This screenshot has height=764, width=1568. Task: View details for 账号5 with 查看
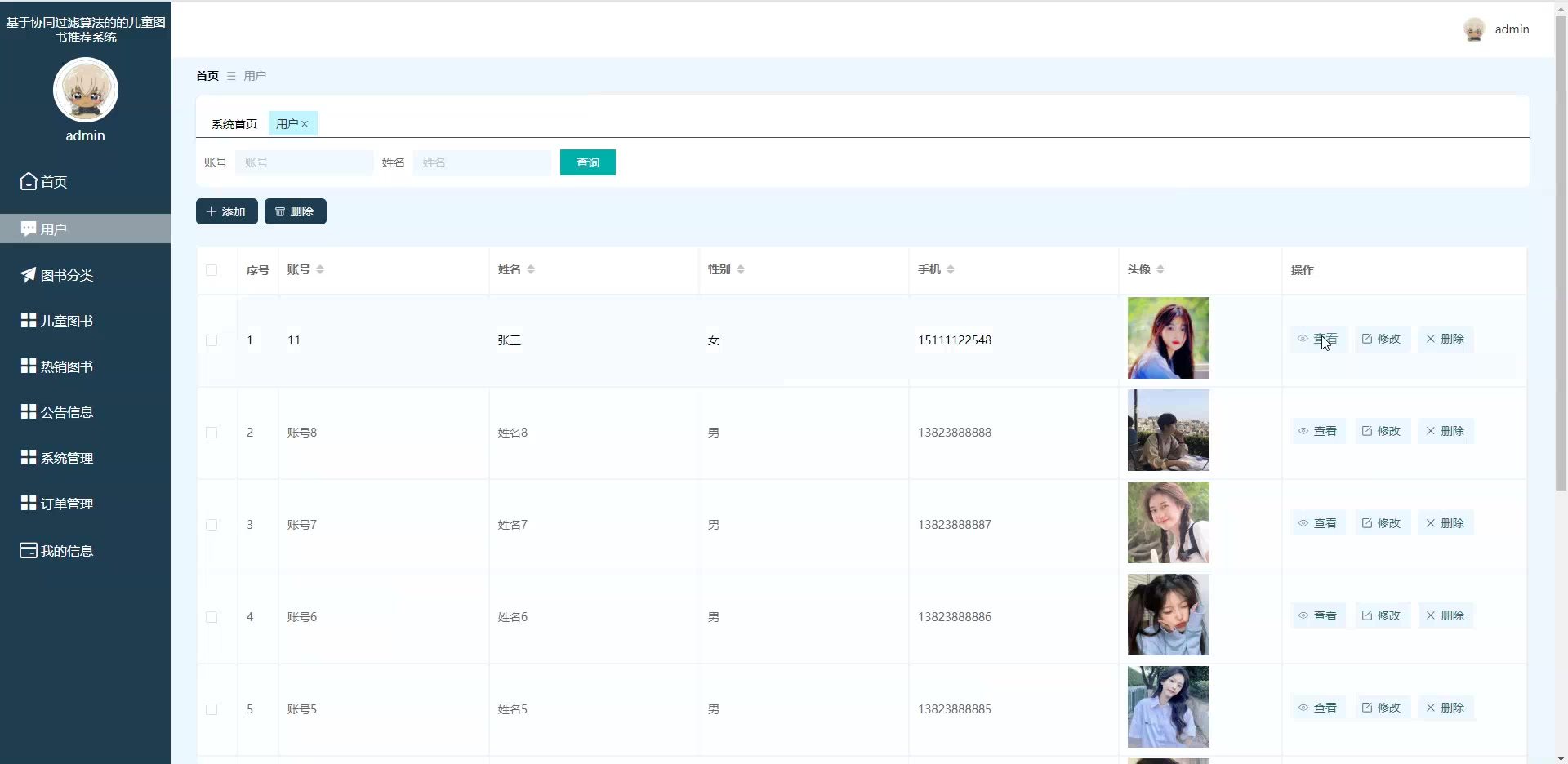coord(1317,708)
